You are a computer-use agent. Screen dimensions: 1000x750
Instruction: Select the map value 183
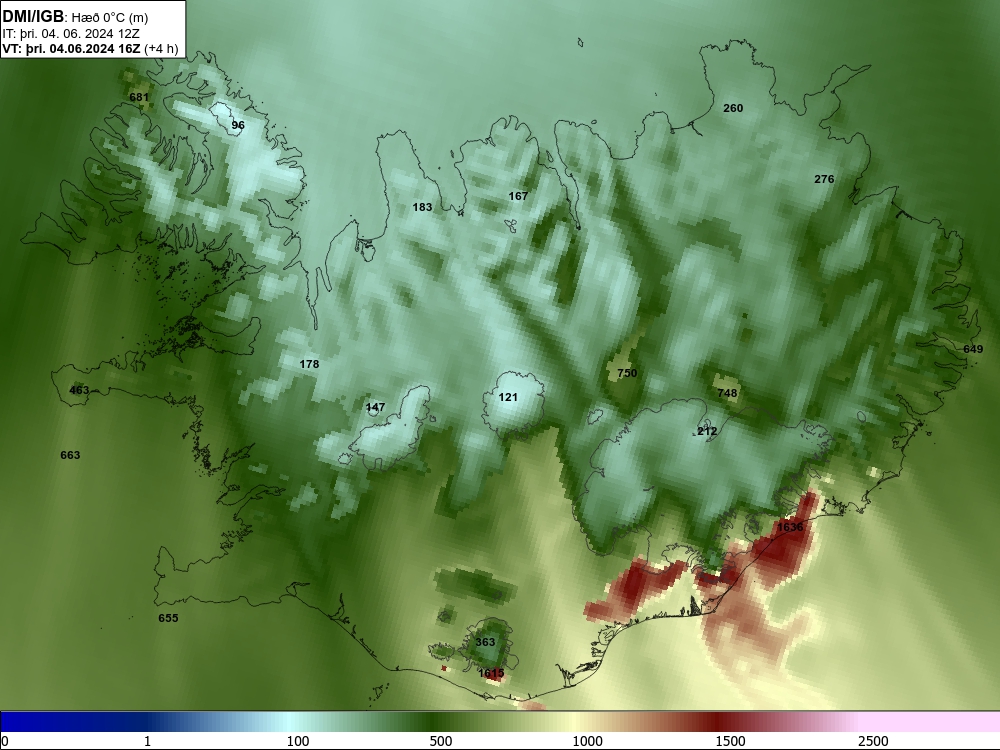422,207
